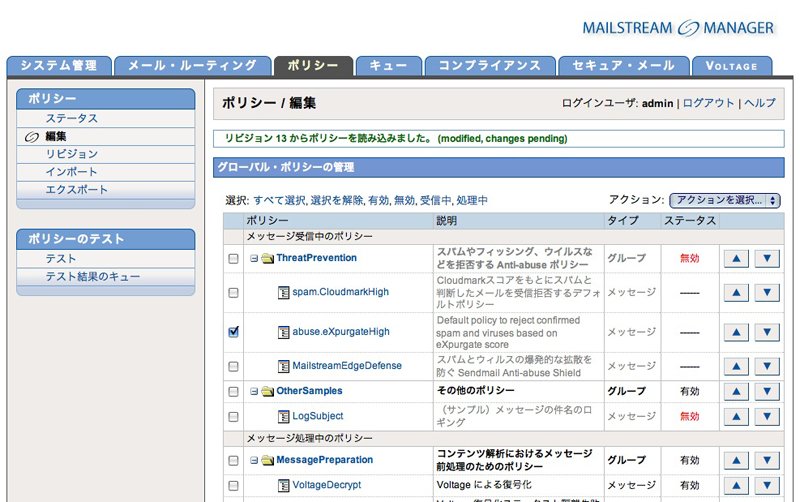Move spam.CloudmarkHigh down with its arrow
This screenshot has height=502, width=800.
[767, 292]
